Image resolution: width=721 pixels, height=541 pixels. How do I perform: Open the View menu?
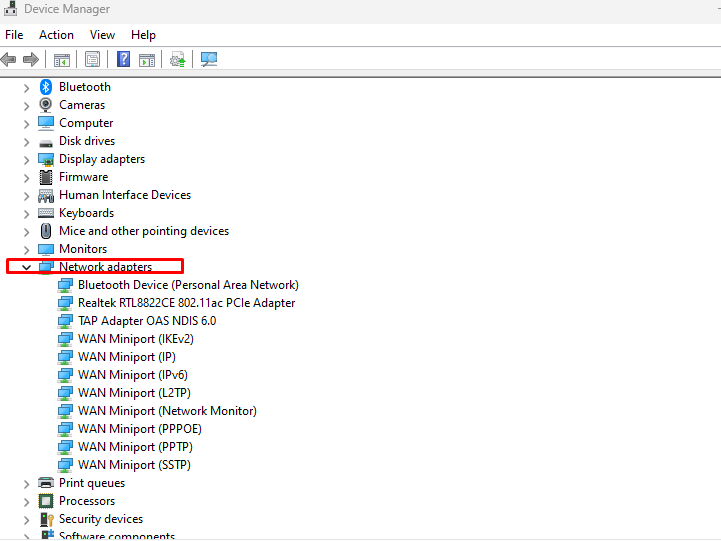pos(102,35)
